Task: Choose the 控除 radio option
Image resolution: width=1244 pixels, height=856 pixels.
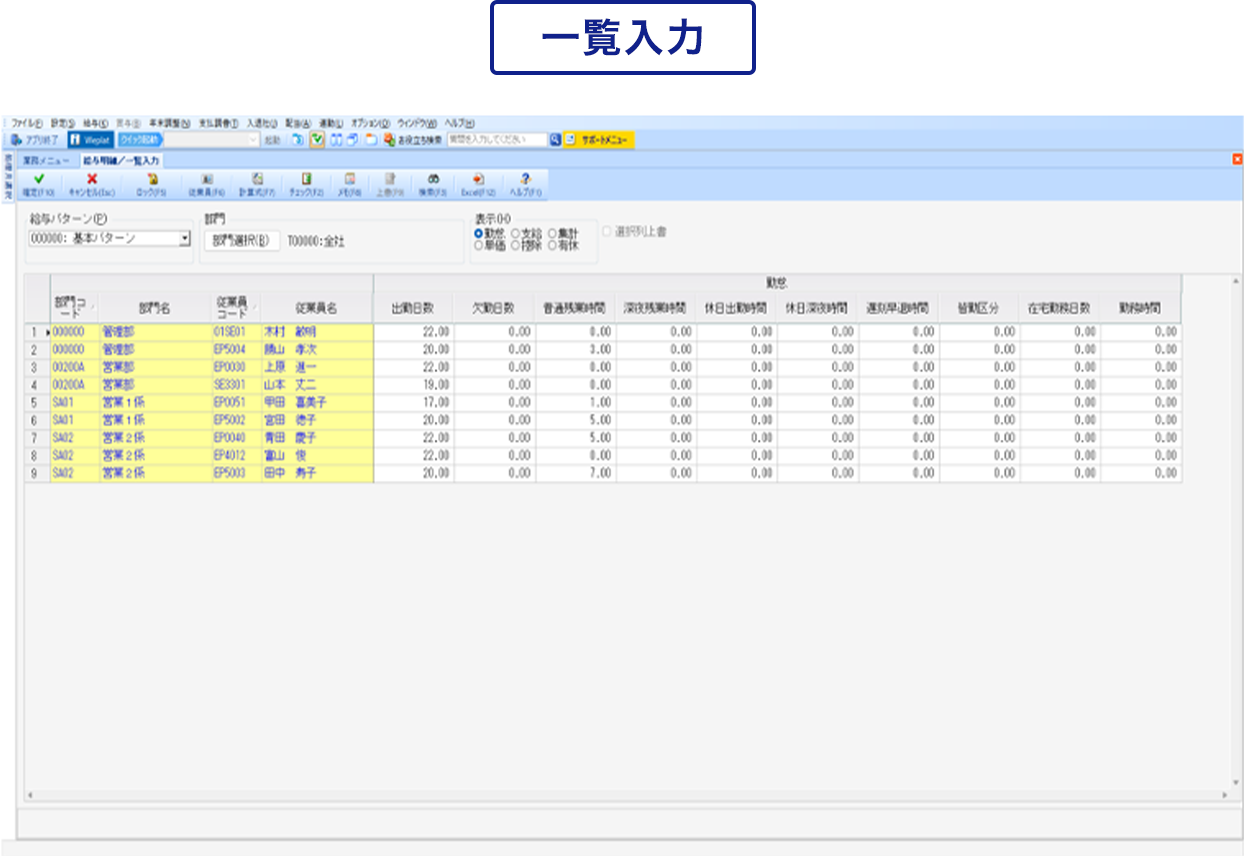Action: 516,246
